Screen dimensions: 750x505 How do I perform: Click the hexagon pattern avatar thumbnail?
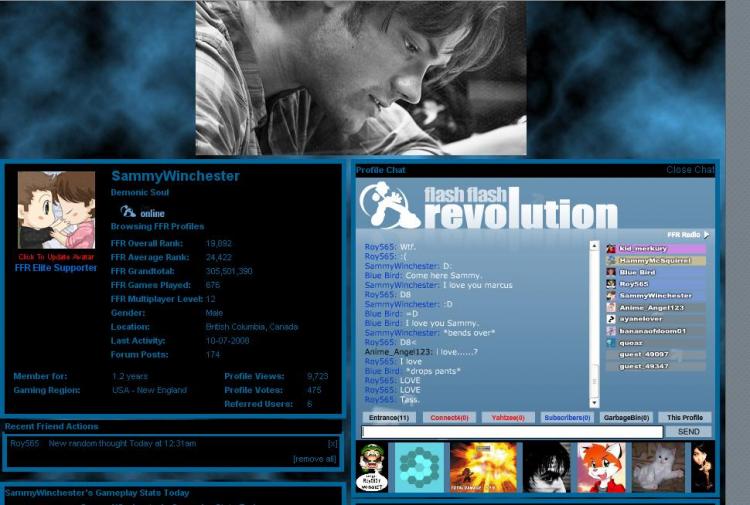[x=419, y=467]
